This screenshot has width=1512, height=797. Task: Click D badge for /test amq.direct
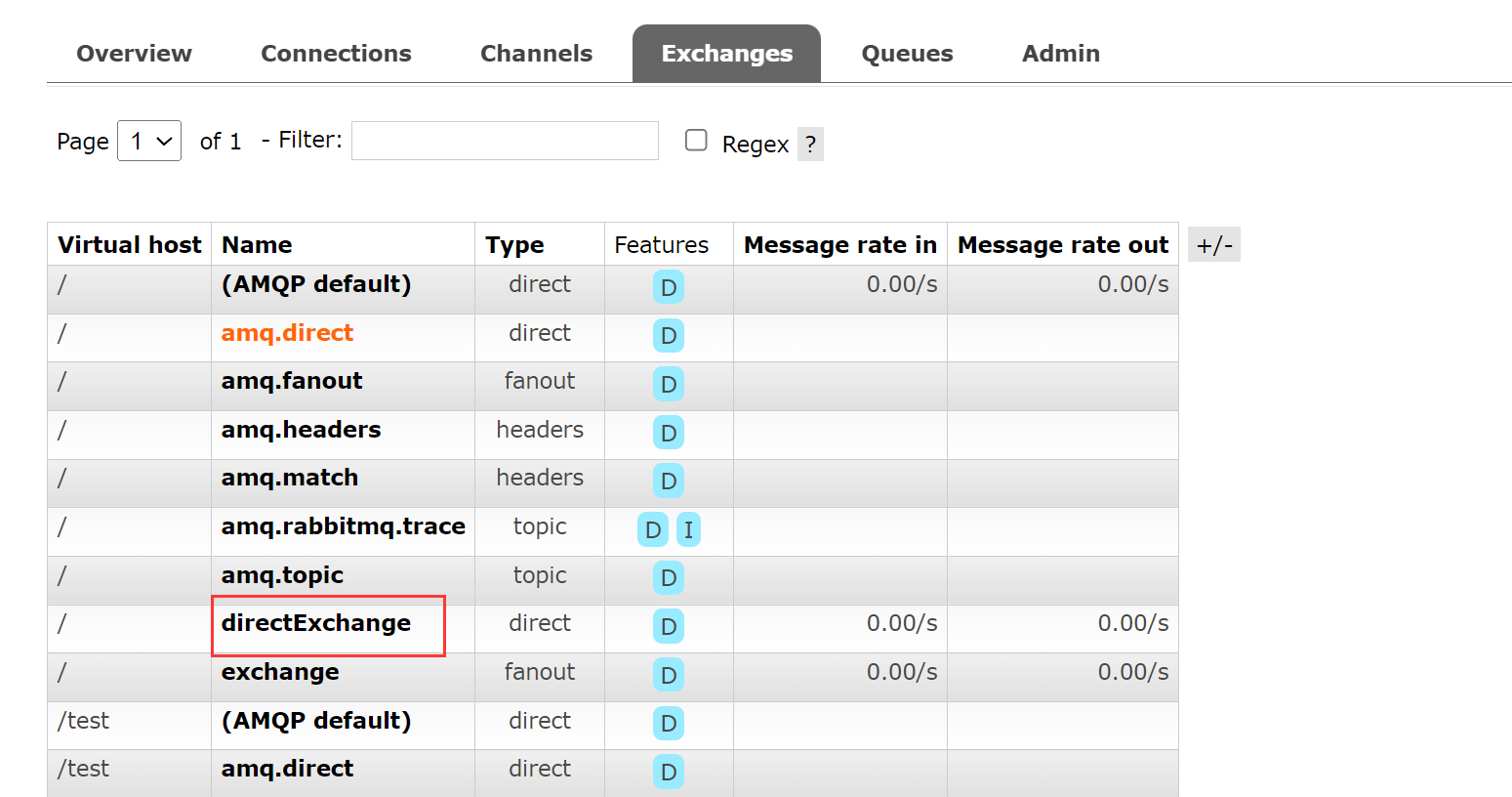coord(669,772)
